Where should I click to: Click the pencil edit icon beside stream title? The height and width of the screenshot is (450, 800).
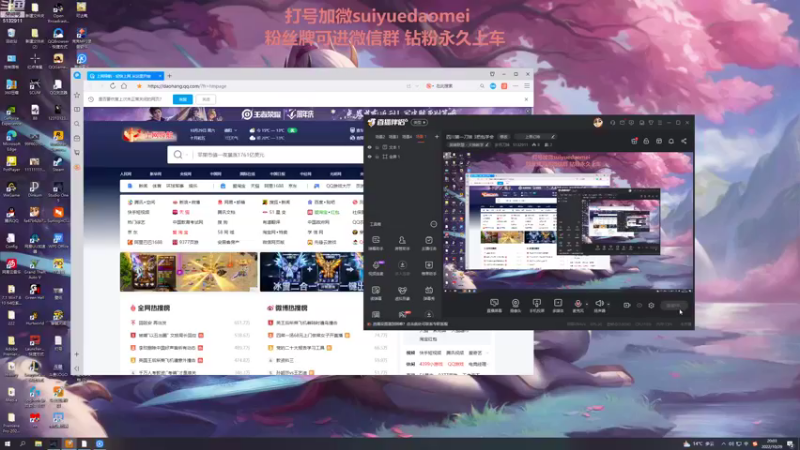pyautogui.click(x=553, y=137)
